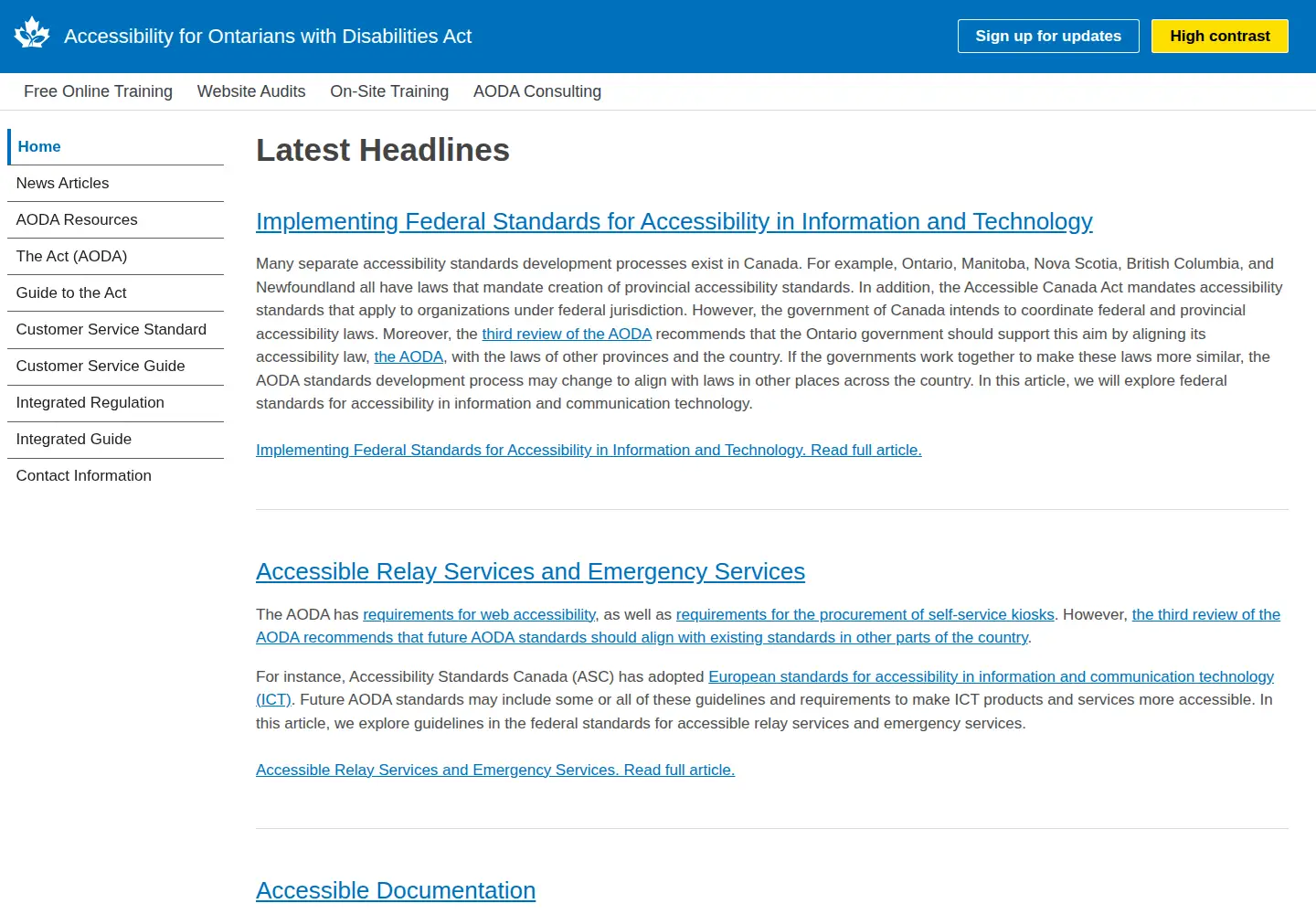Click the maple leaf logo icon
The height and width of the screenshot is (914, 1316).
tap(32, 33)
